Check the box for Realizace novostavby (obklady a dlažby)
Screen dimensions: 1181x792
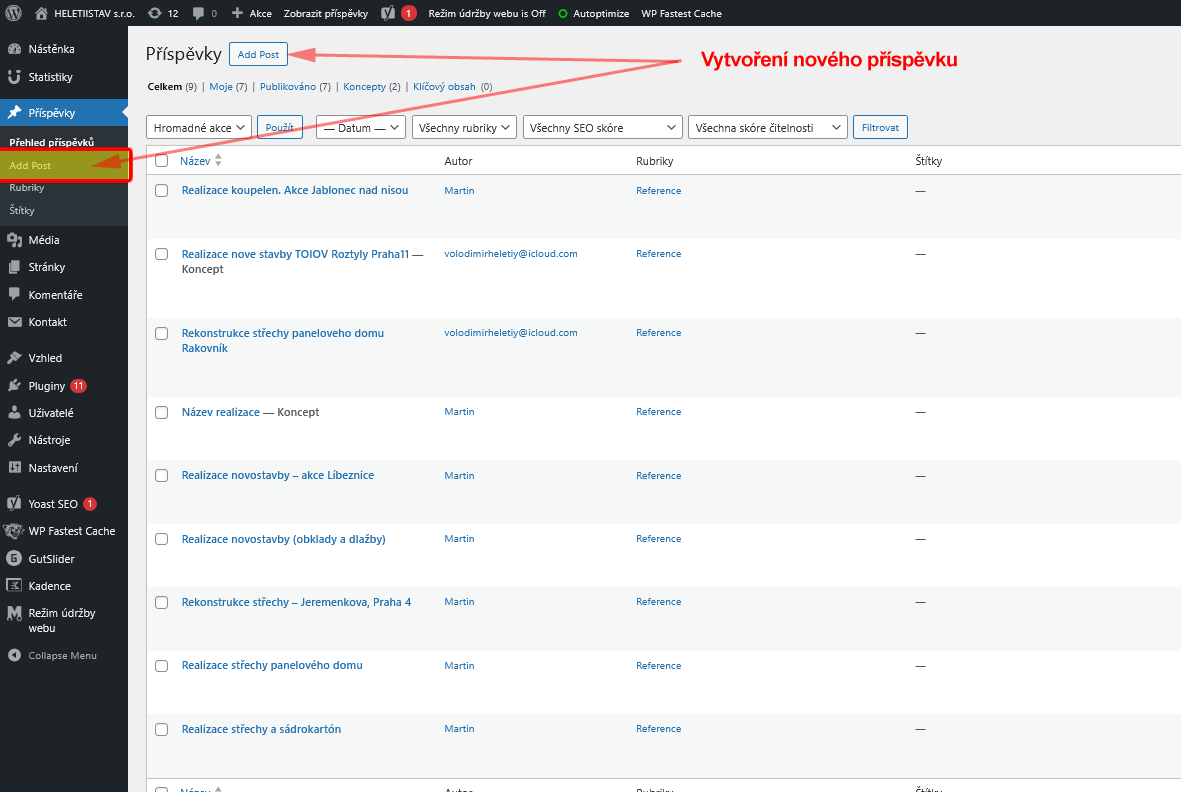point(161,539)
